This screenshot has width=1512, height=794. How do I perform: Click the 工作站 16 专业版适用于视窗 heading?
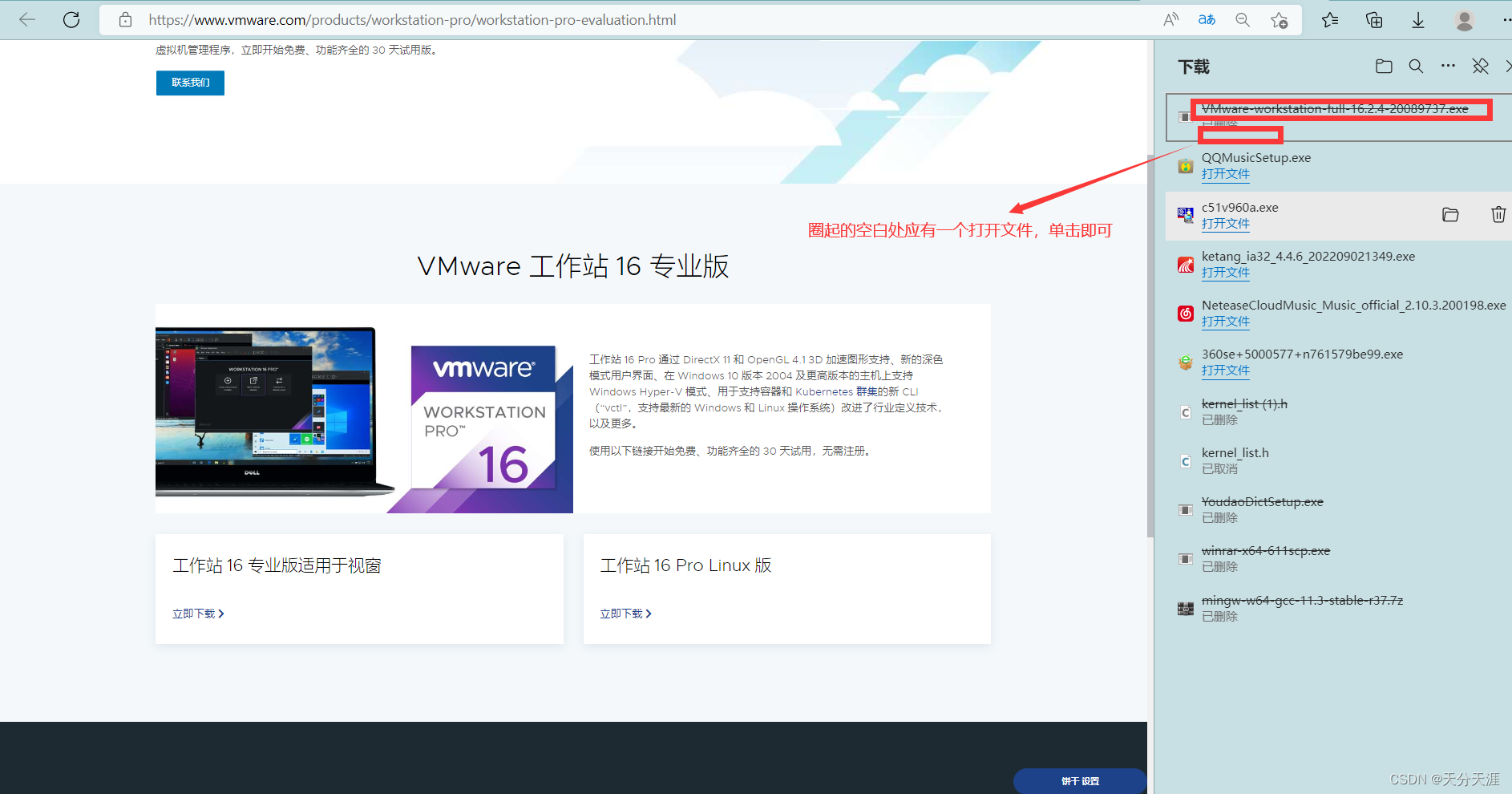click(x=277, y=565)
